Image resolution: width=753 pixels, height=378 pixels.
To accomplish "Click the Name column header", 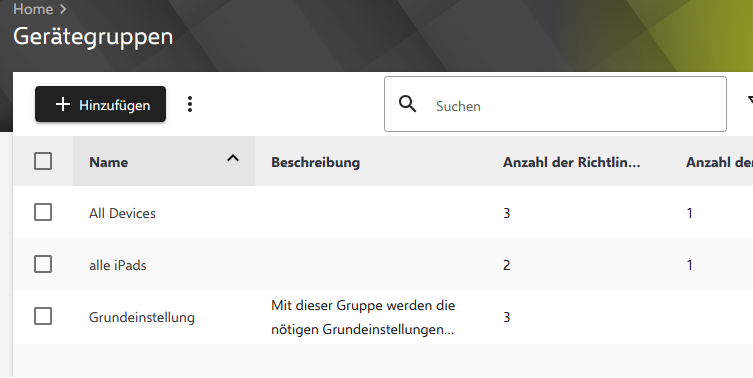I will tap(109, 162).
